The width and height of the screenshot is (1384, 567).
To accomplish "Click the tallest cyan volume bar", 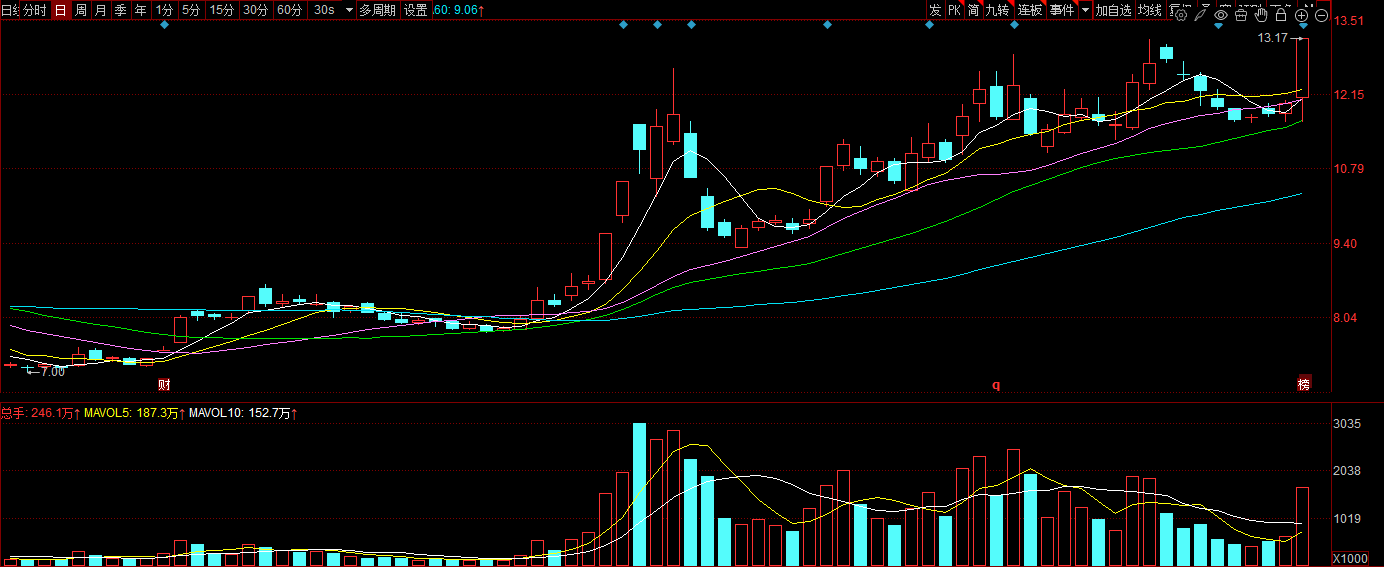I will pyautogui.click(x=640, y=494).
